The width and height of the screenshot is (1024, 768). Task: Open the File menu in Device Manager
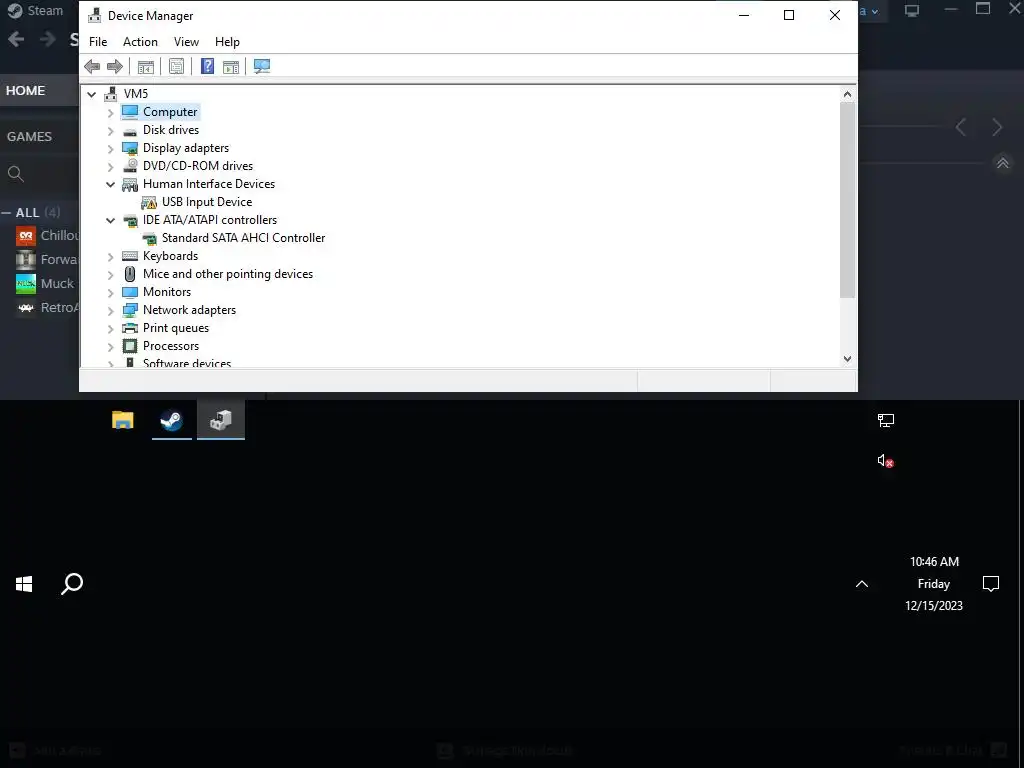[98, 42]
